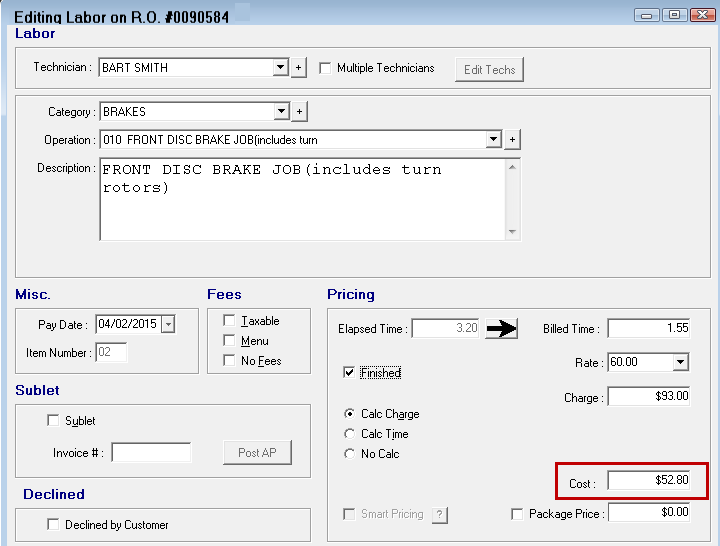
Task: Check the Taxable fee option
Action: pos(230,321)
